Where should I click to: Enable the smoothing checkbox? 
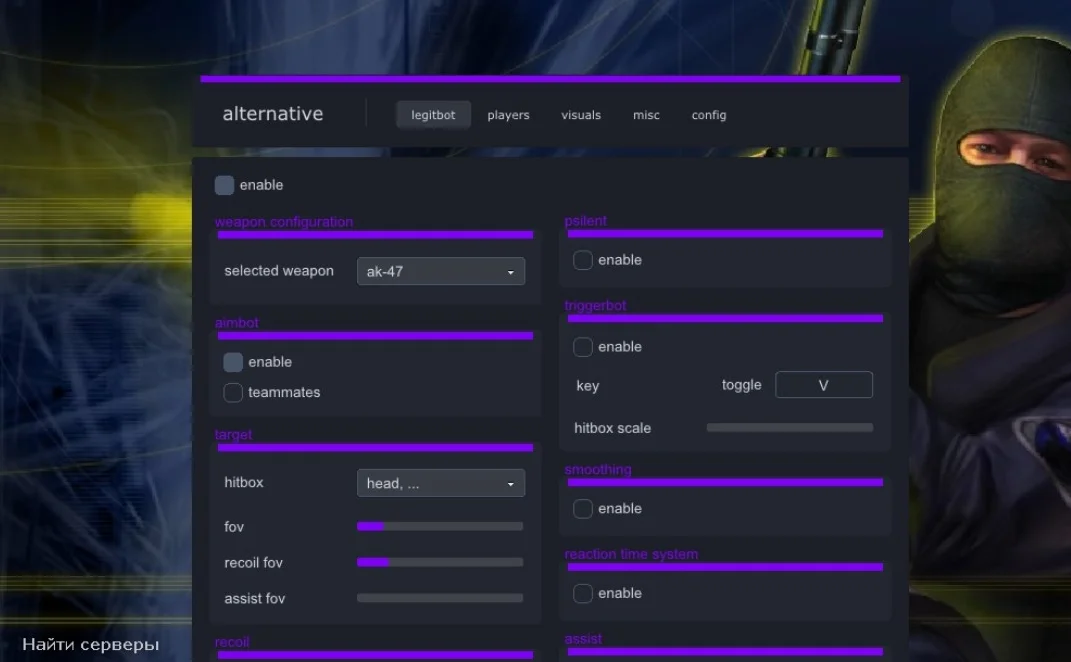point(583,509)
